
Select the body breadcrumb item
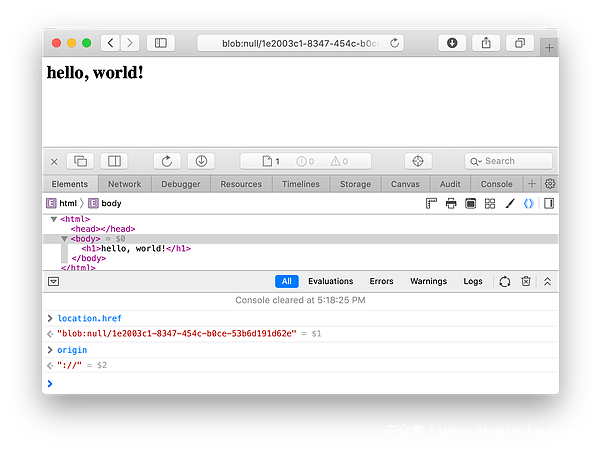(105, 203)
